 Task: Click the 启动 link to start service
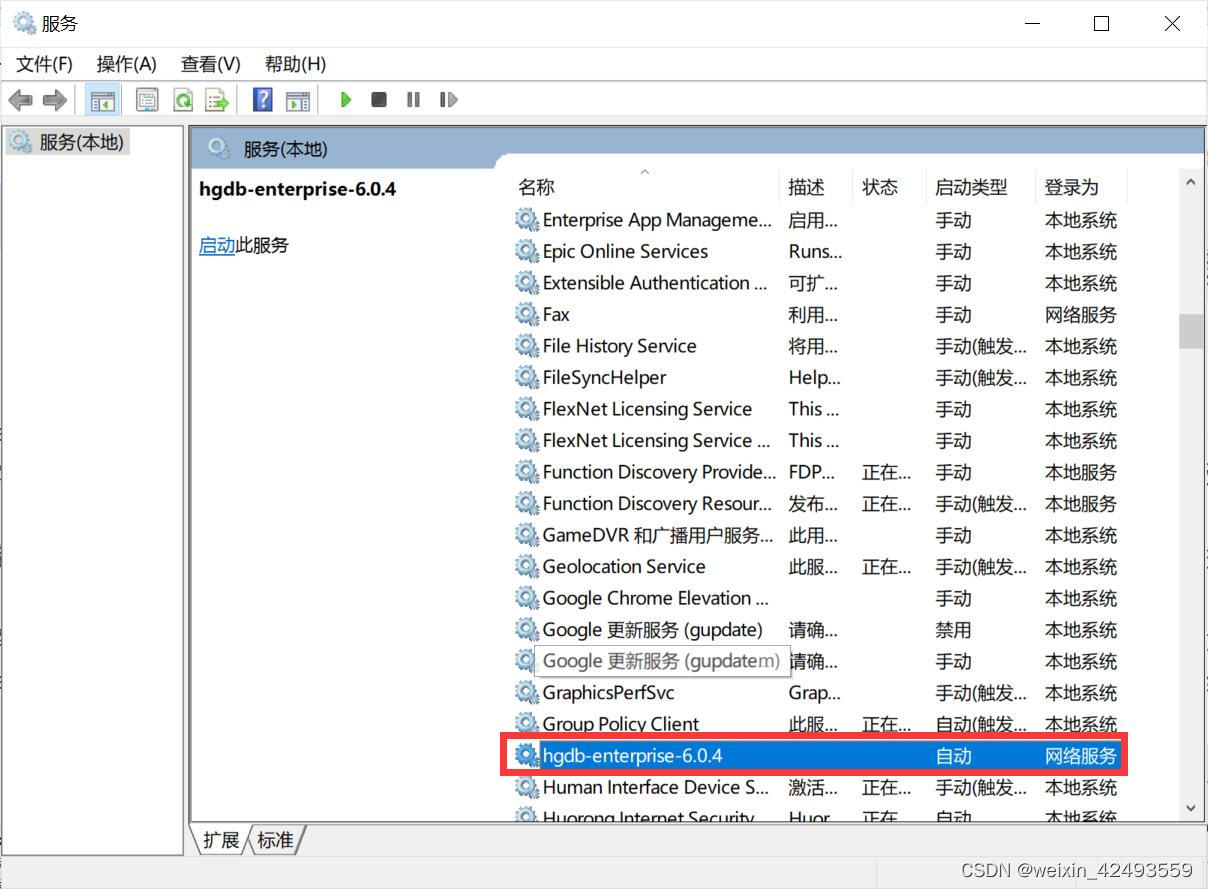pos(216,245)
